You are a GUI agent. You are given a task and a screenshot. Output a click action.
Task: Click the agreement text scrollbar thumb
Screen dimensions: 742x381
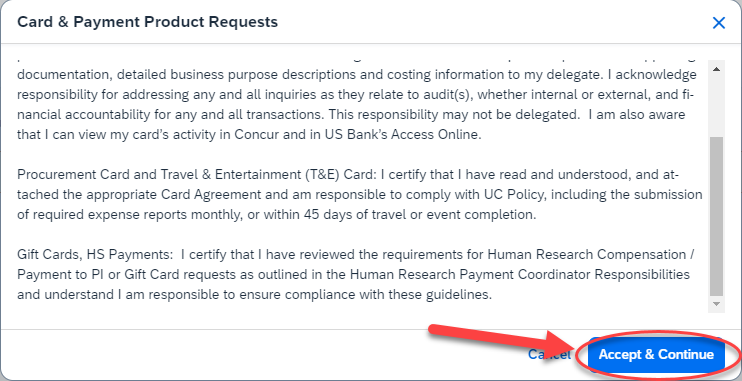coord(716,215)
